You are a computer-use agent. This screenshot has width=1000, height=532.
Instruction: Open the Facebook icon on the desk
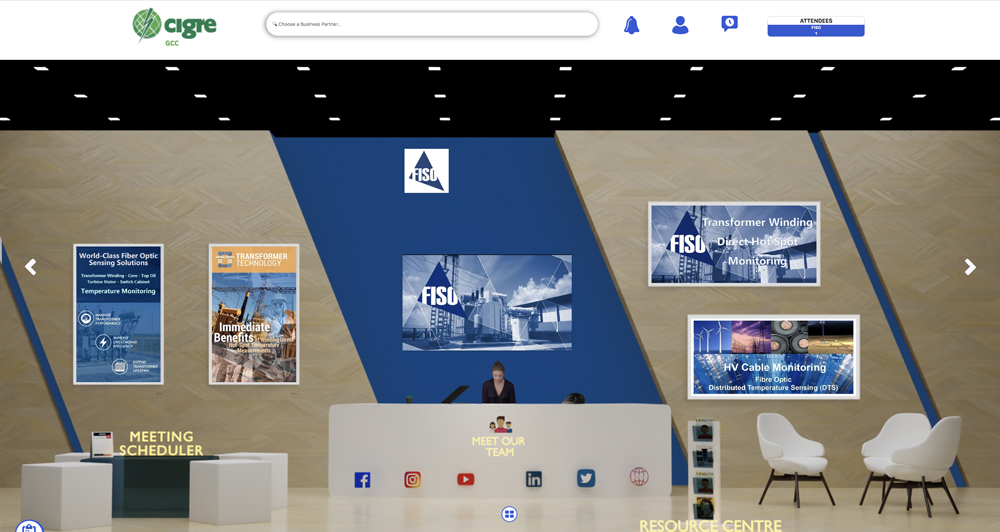click(x=362, y=480)
